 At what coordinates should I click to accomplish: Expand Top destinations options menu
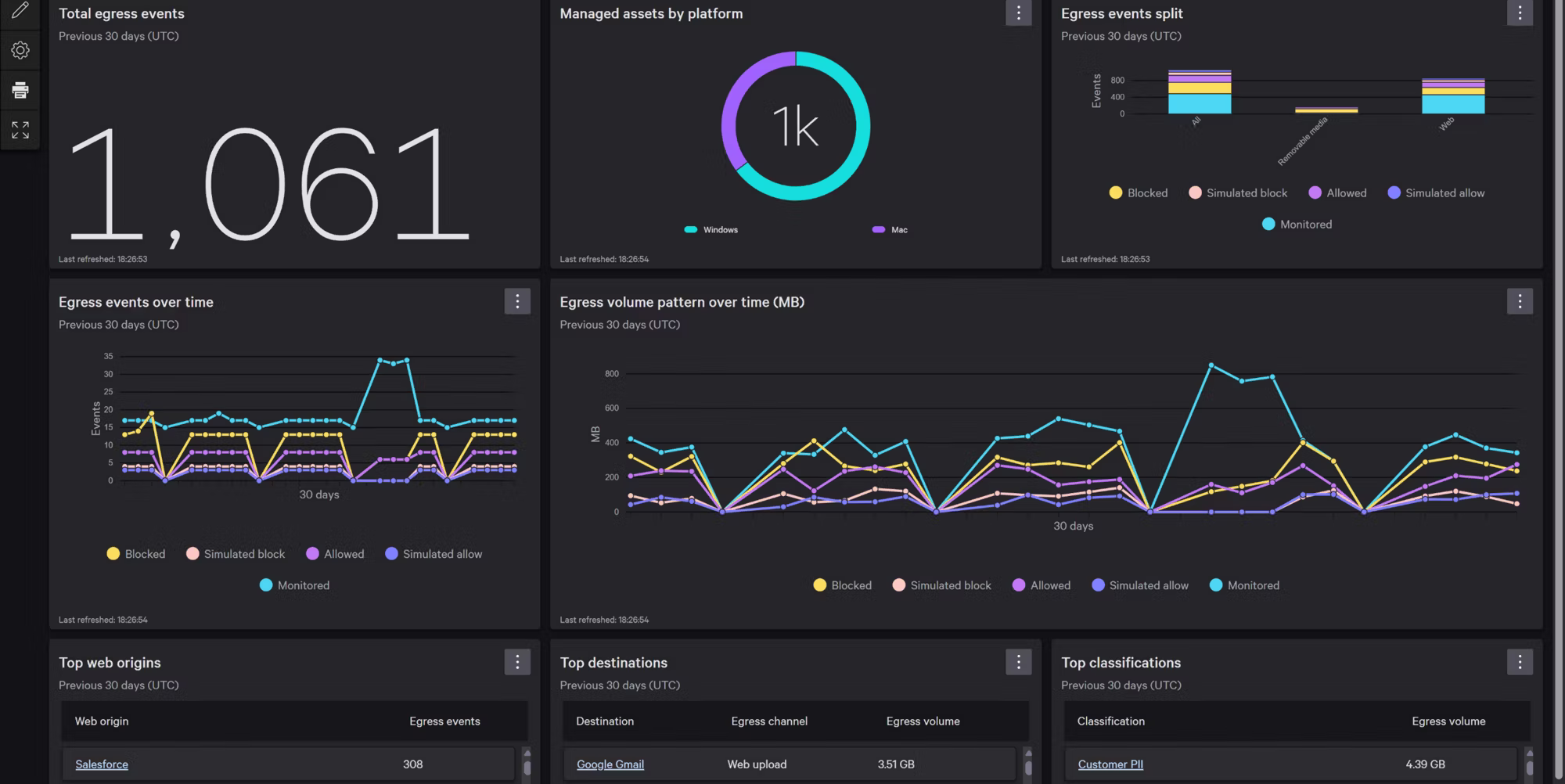[x=1018, y=663]
